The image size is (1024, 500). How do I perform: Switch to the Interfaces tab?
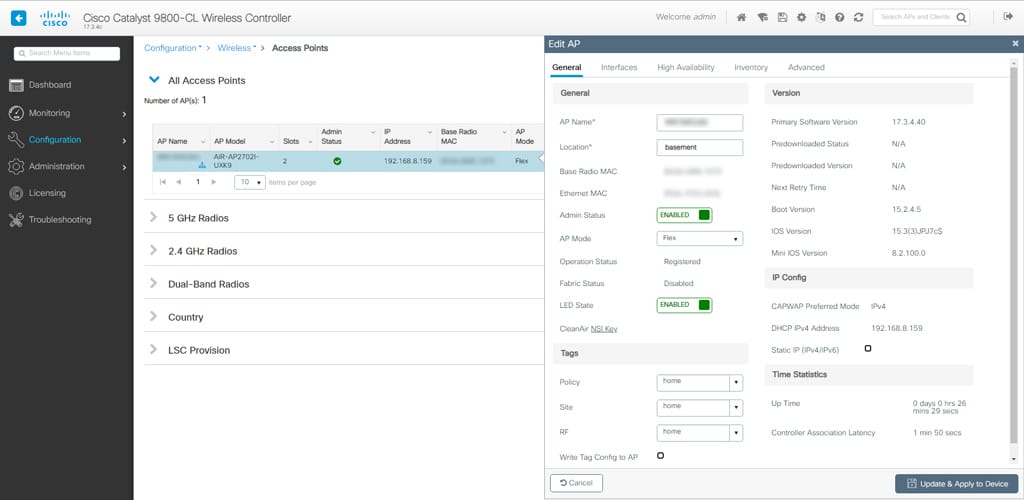619,67
